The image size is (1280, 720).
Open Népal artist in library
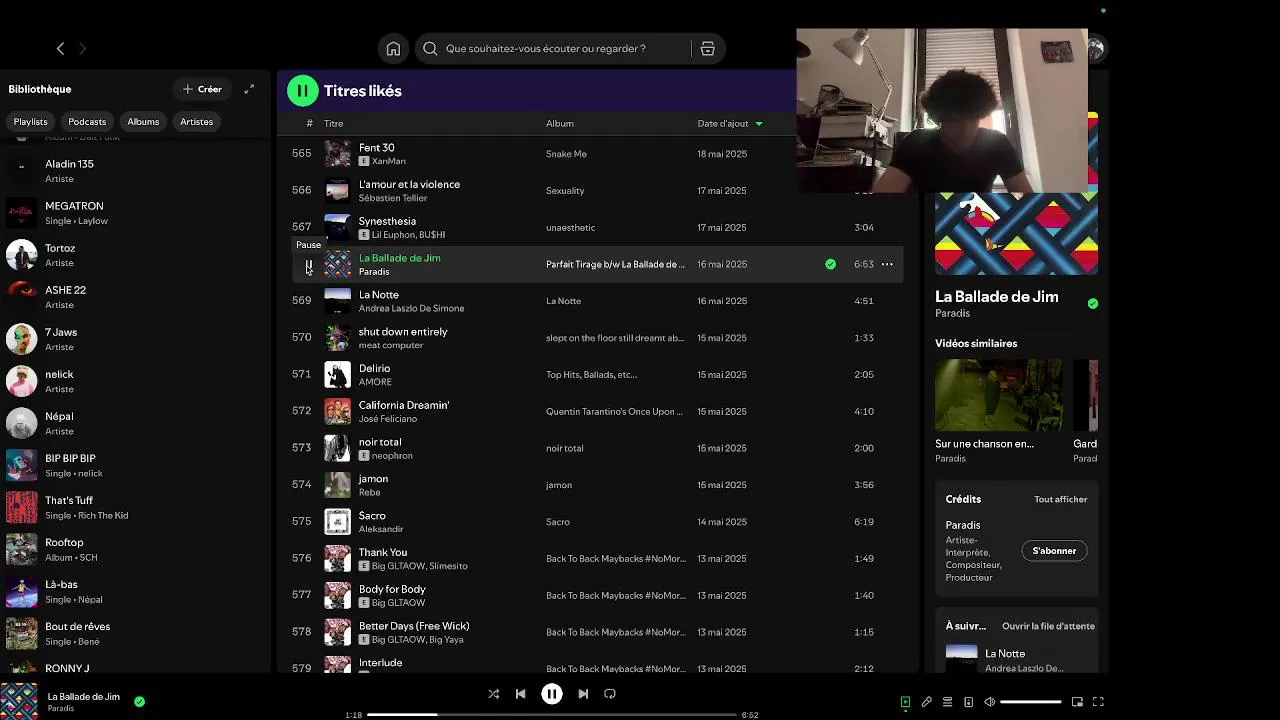pos(135,423)
